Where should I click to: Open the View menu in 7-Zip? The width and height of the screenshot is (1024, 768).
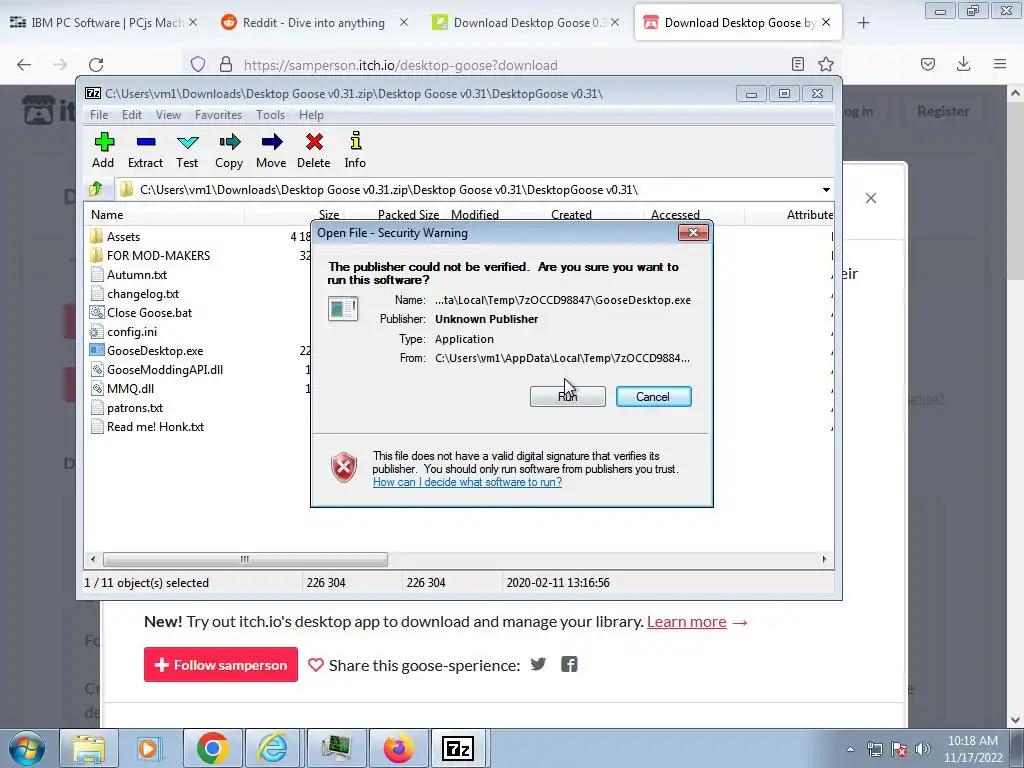coord(168,115)
